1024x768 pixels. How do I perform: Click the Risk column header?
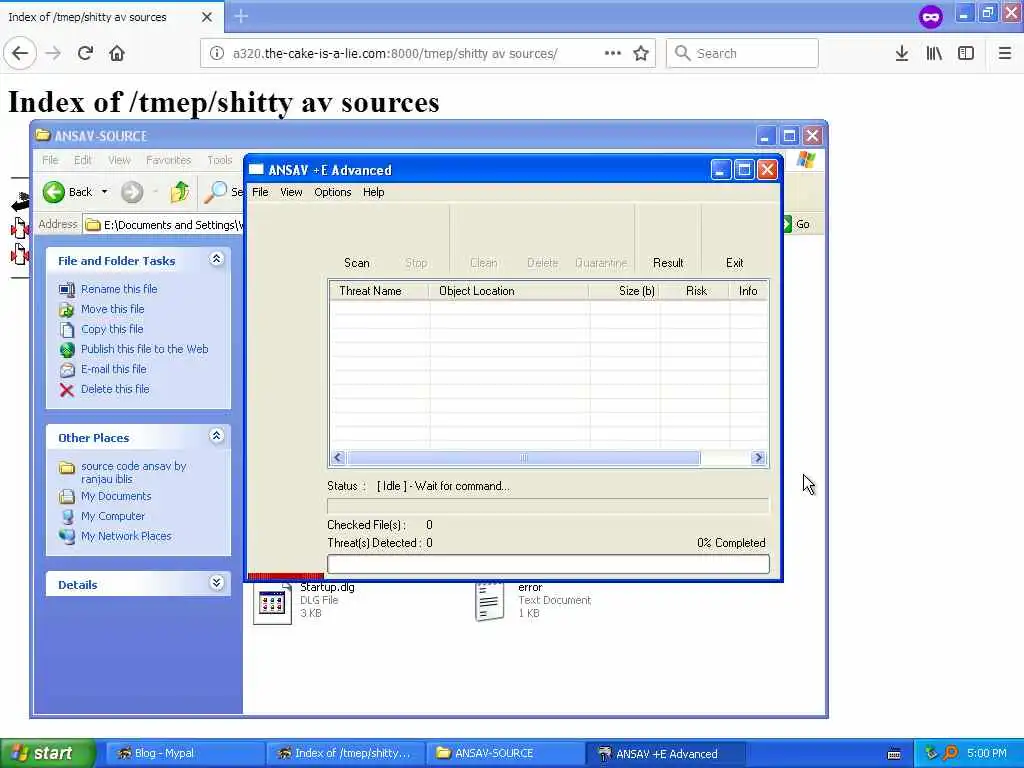pos(694,291)
